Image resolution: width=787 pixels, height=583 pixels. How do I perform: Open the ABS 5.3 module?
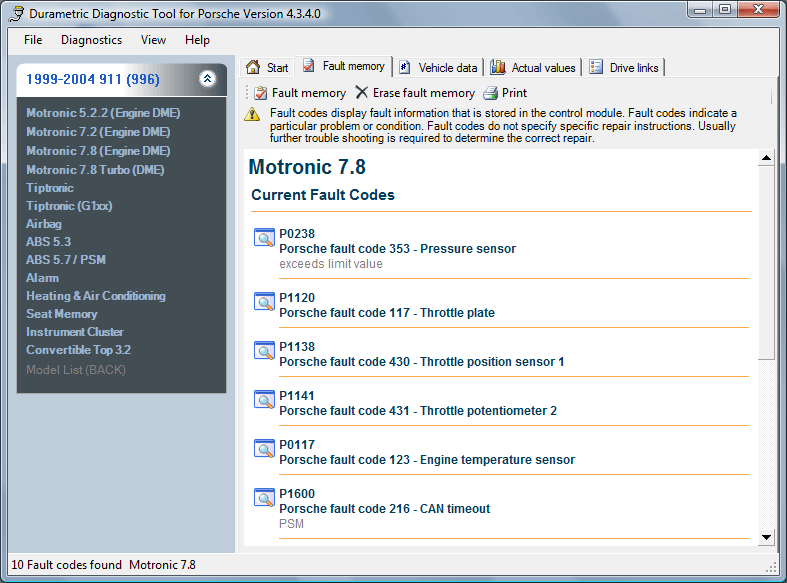point(48,242)
